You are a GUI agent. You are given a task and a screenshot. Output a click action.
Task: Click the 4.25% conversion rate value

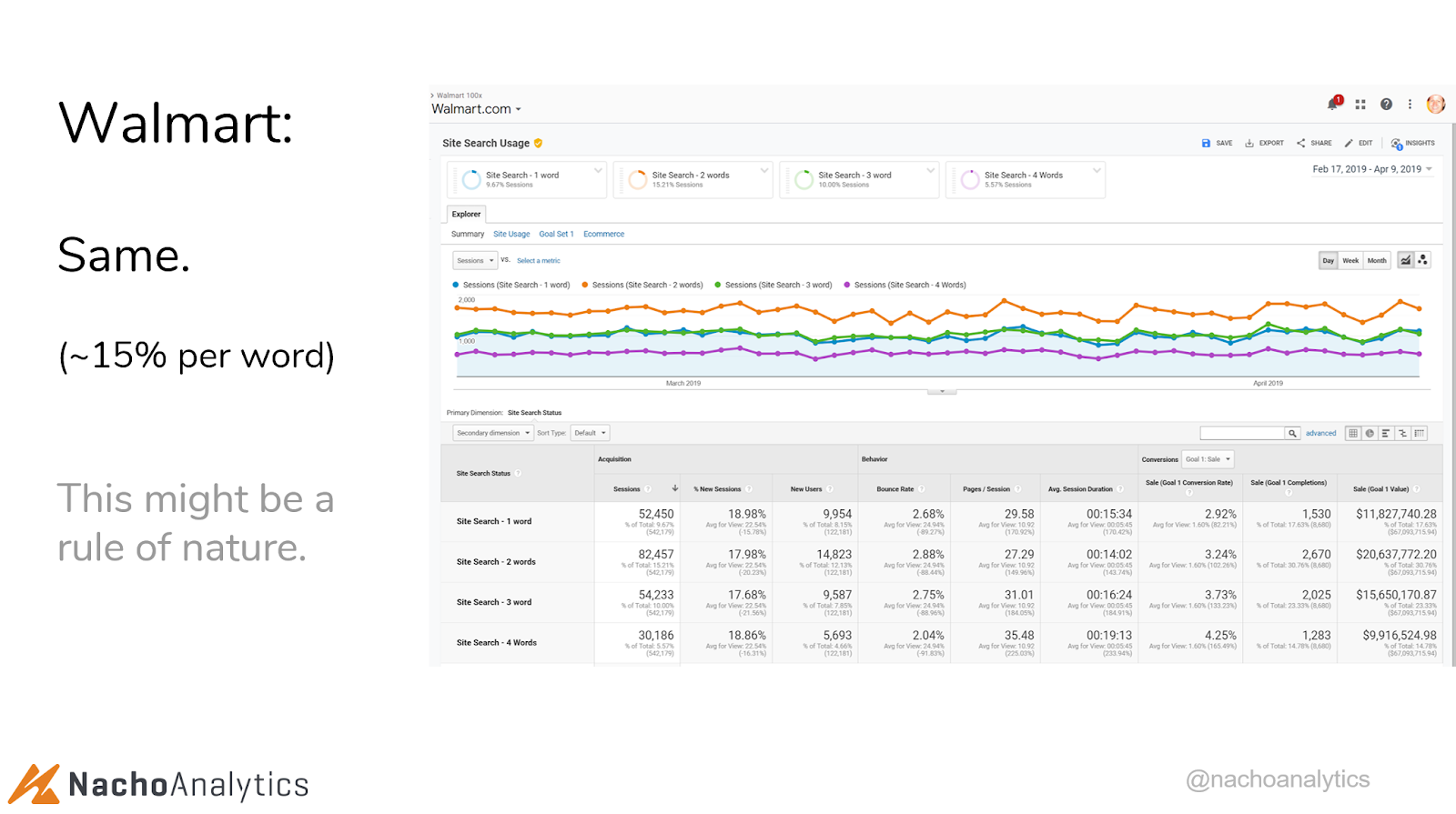coord(1220,636)
